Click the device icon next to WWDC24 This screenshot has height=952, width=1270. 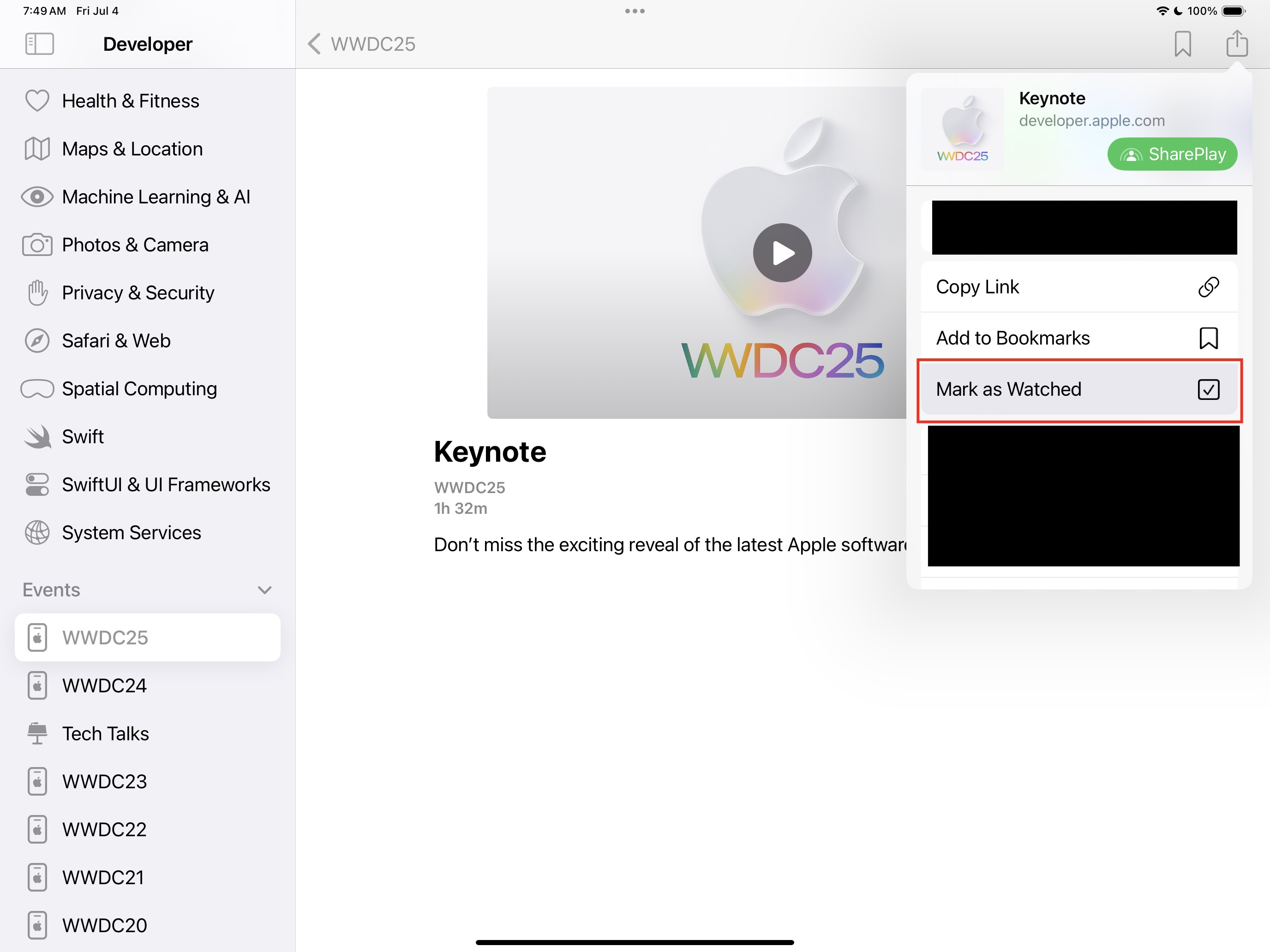(37, 685)
